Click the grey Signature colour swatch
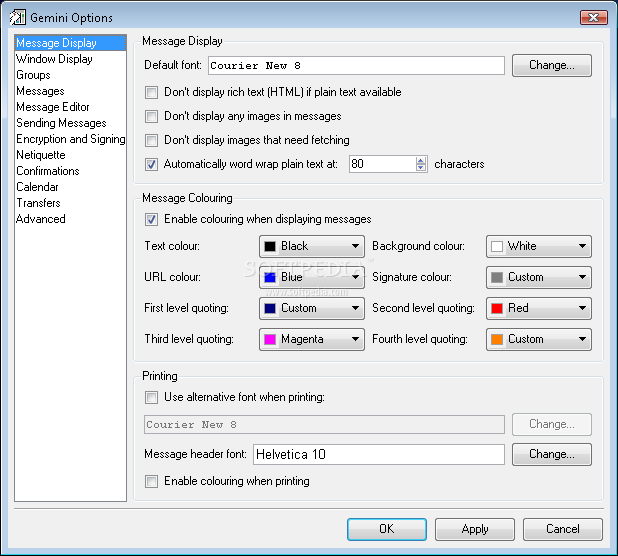Viewport: 618px width, 556px height. click(x=497, y=277)
